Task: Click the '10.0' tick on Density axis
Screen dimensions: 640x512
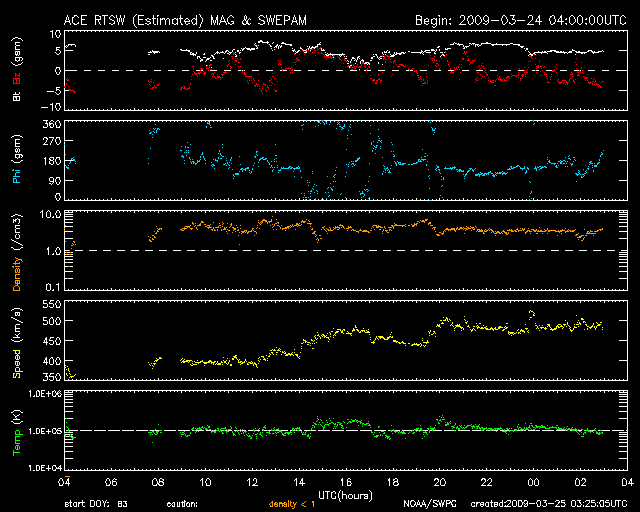Action: [x=51, y=214]
